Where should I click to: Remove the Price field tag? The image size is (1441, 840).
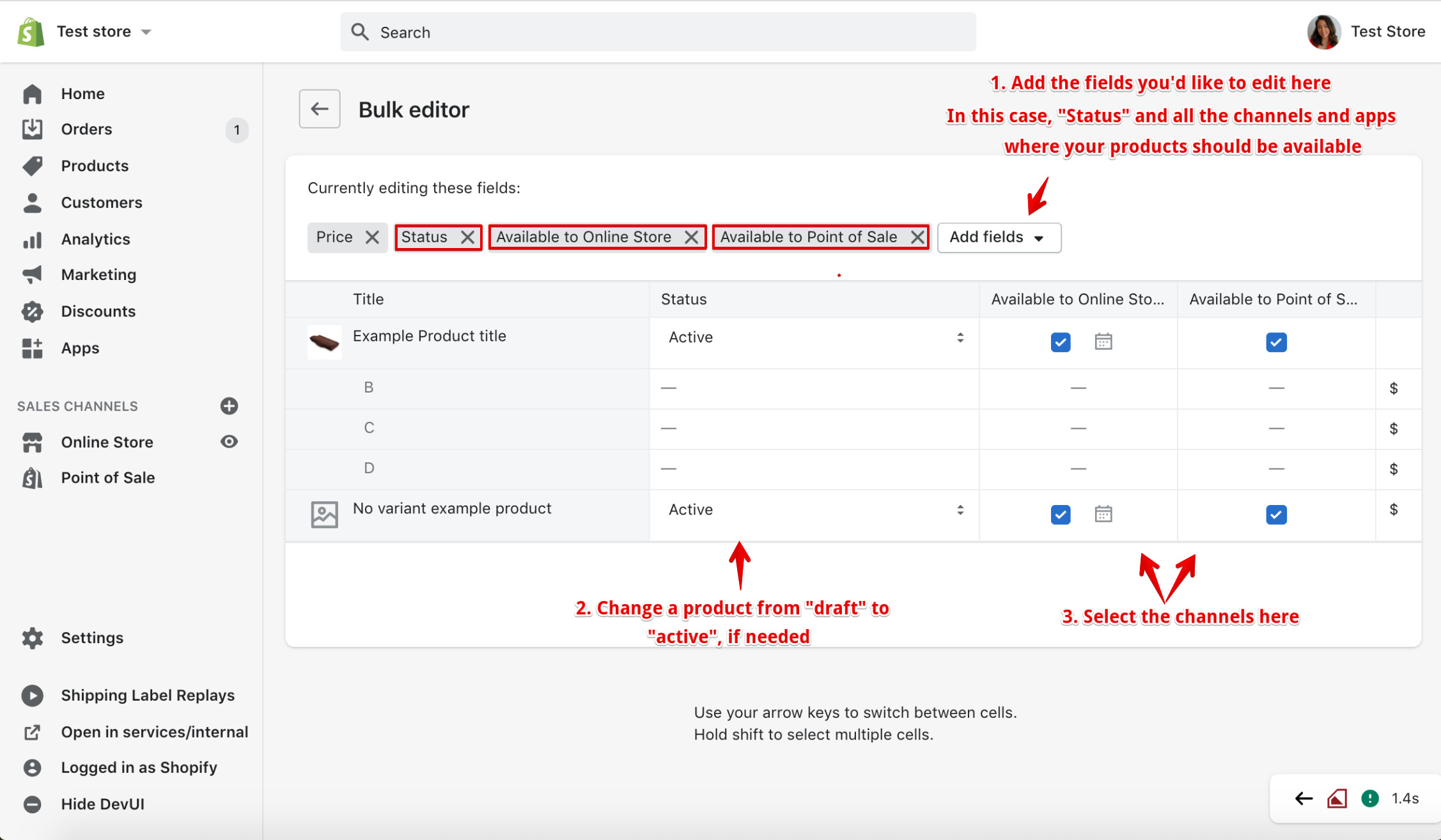tap(372, 237)
